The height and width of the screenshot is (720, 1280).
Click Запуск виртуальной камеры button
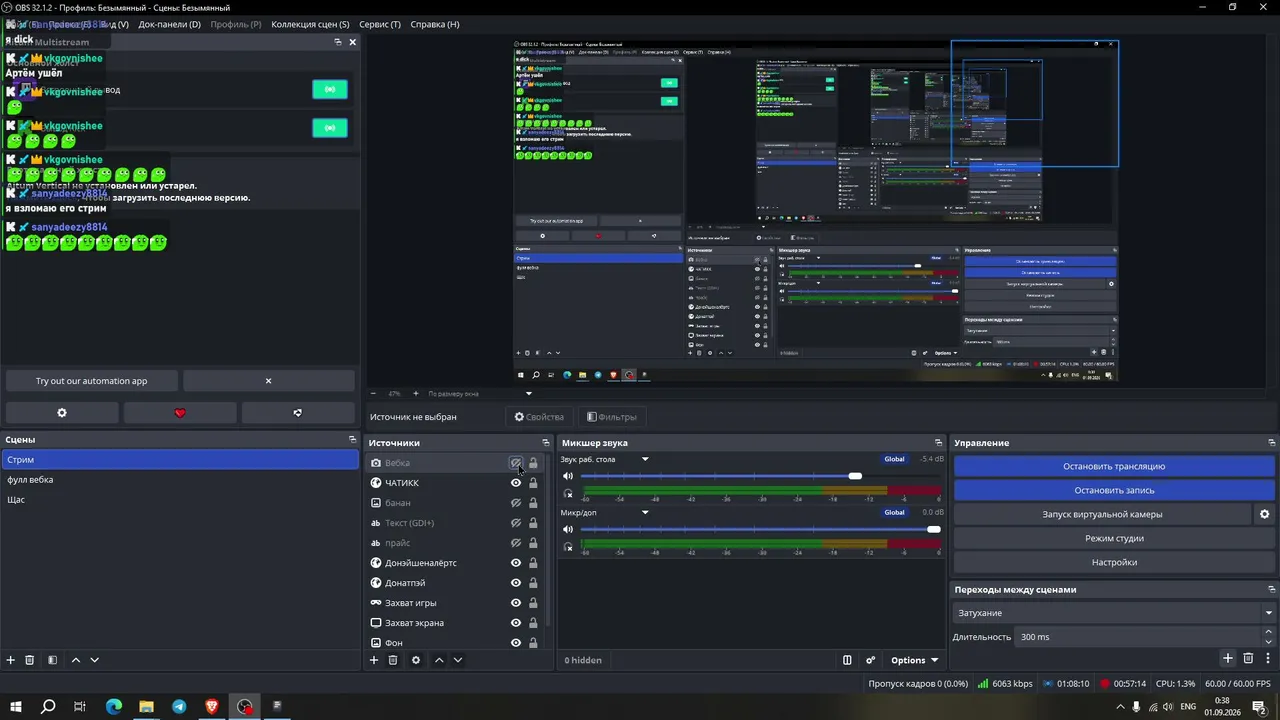(x=1102, y=514)
